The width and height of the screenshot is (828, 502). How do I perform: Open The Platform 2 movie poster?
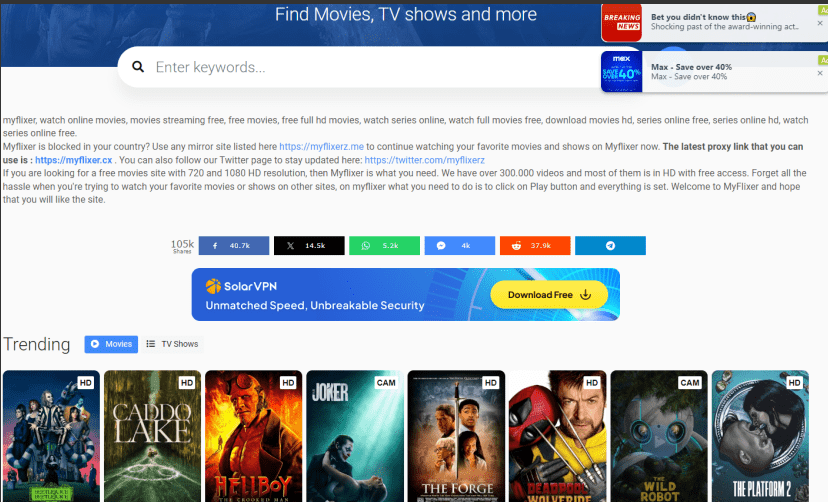point(760,436)
